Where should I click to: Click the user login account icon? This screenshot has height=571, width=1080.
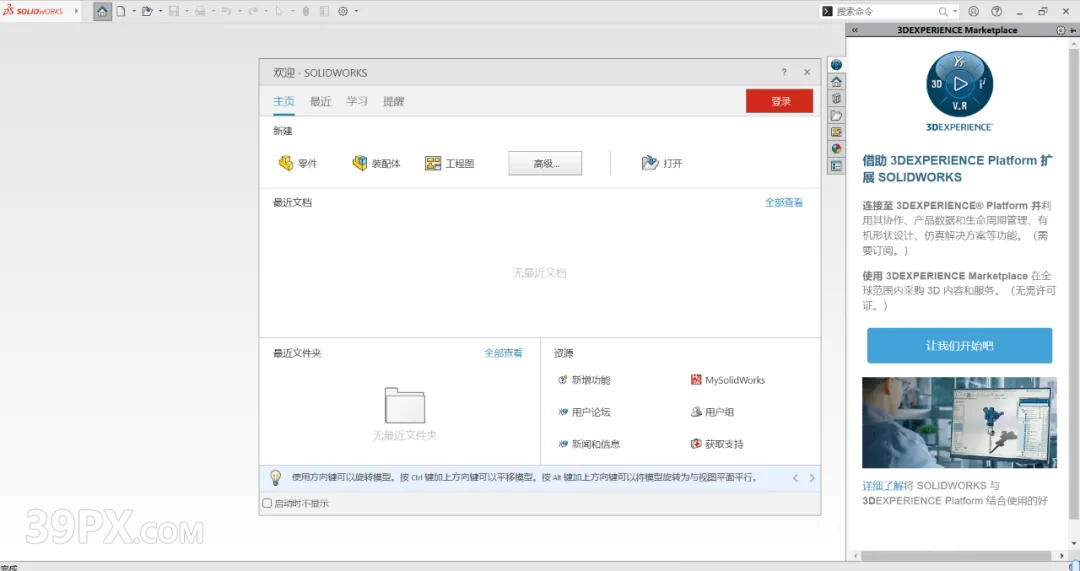[973, 11]
